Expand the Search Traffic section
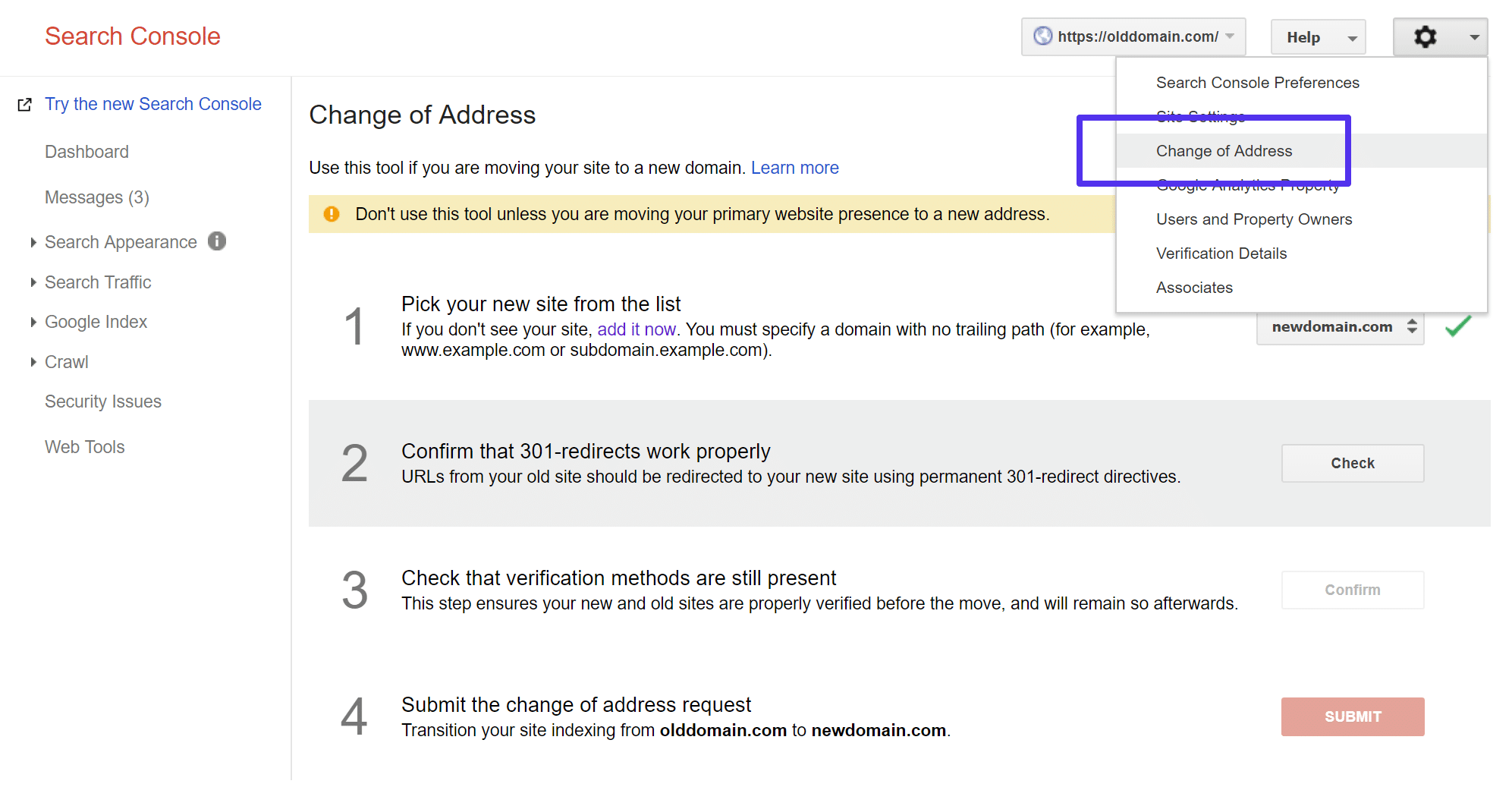 pyautogui.click(x=97, y=282)
